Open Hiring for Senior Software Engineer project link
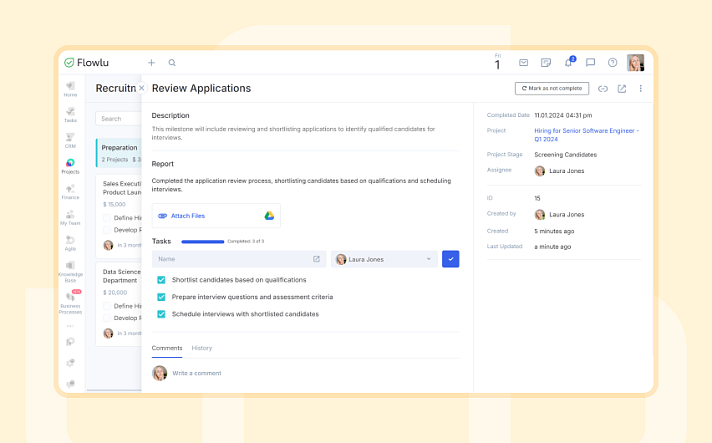The height and width of the screenshot is (443, 712). point(586,135)
